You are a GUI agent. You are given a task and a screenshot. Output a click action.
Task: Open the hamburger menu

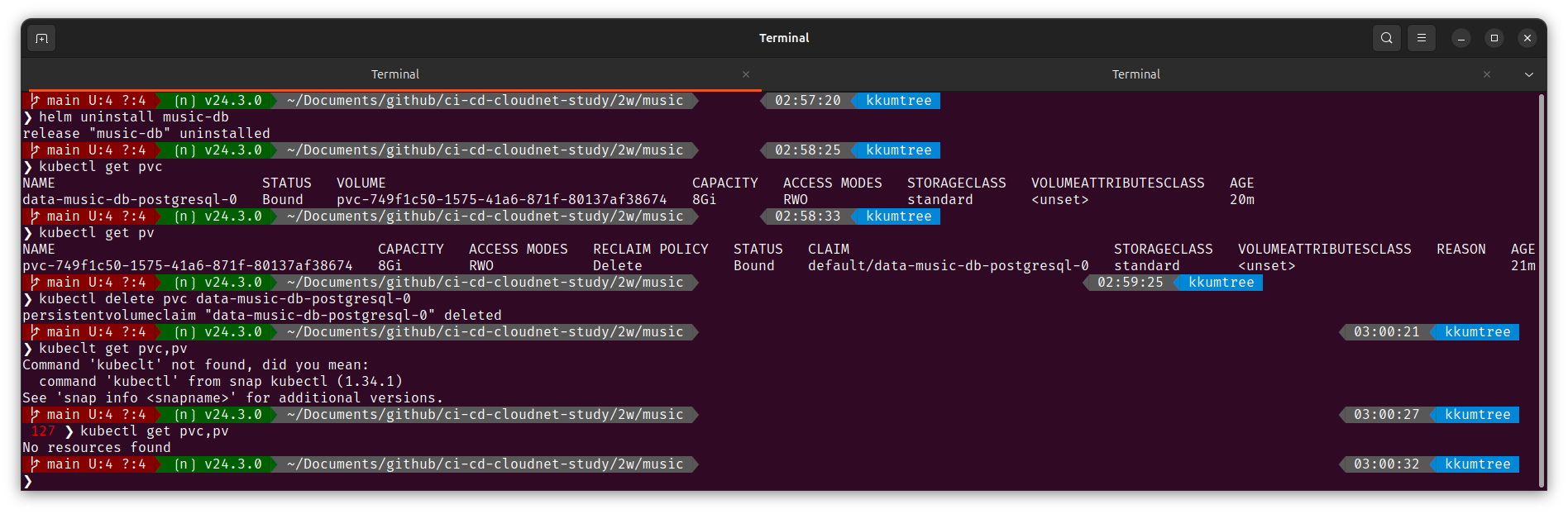pos(1422,38)
